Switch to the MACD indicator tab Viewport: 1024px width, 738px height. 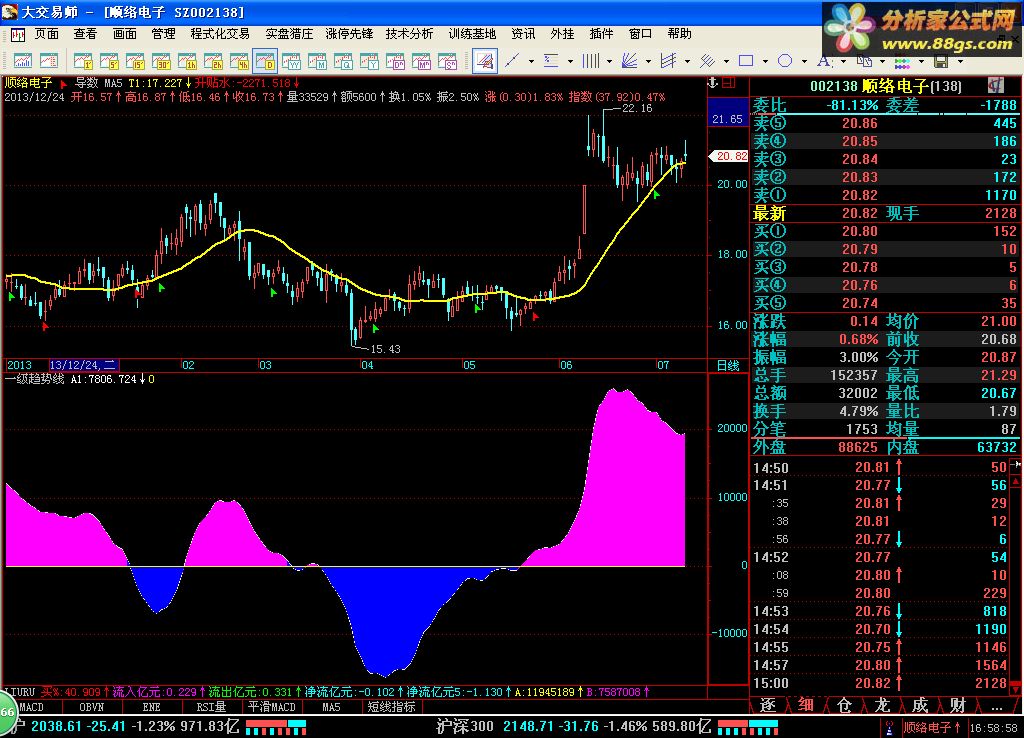(x=31, y=707)
